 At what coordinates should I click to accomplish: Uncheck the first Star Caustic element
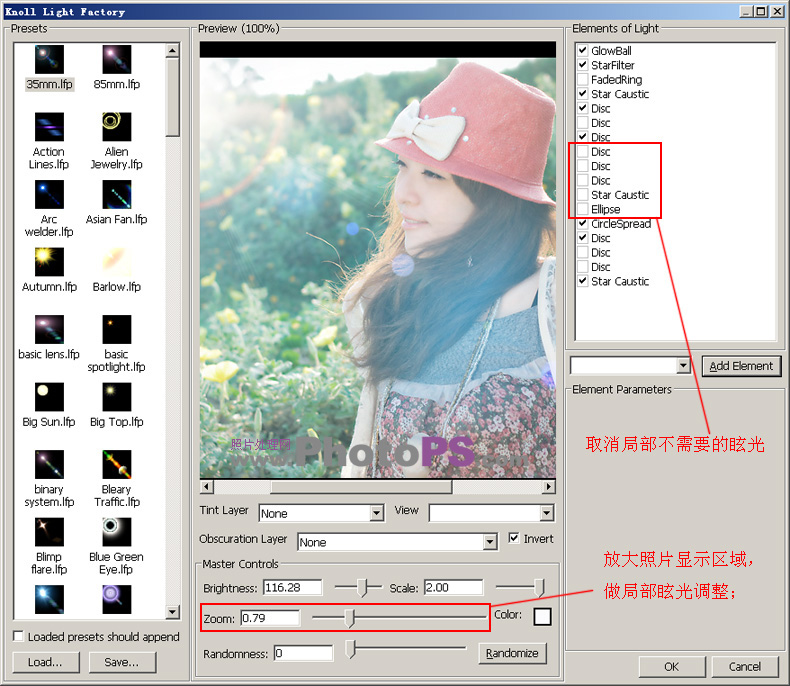583,94
